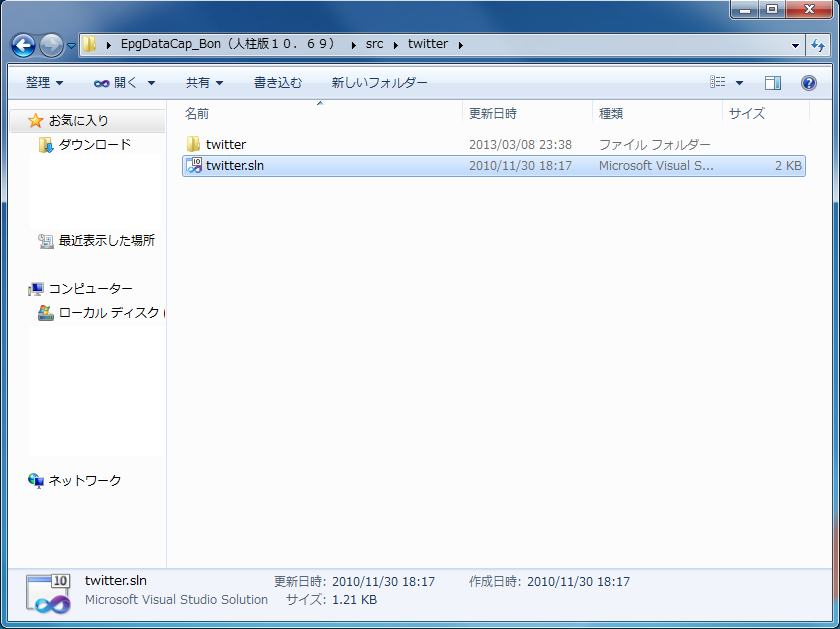Viewport: 840px width, 629px height.
Task: Expand arrow between src and twitter
Action: coord(396,45)
